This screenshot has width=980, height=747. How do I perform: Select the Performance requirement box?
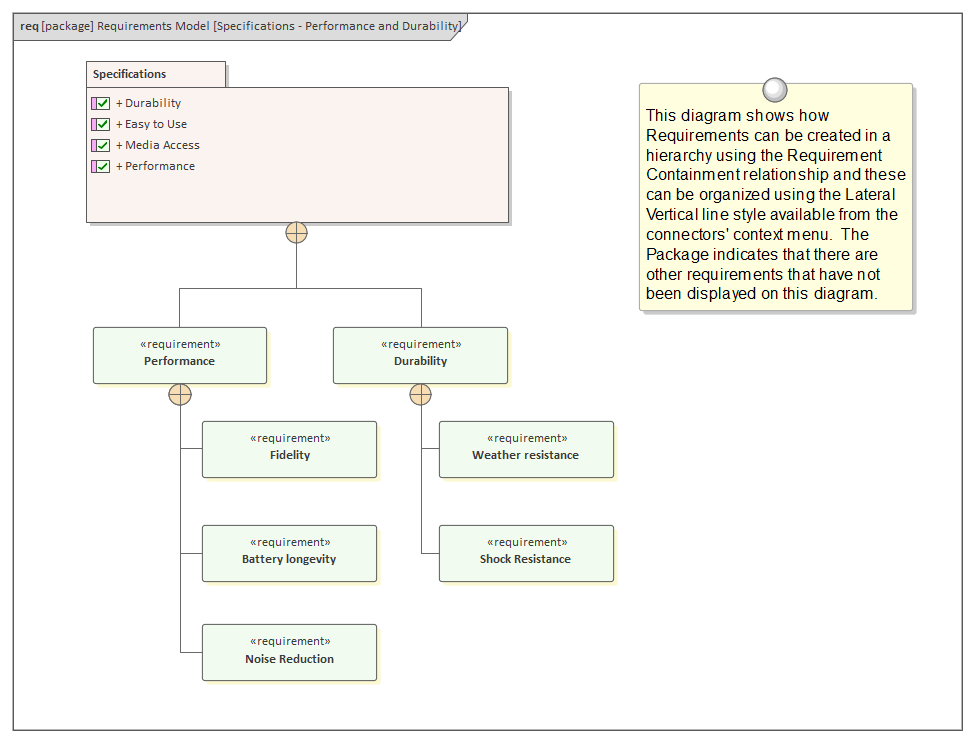[x=180, y=354]
